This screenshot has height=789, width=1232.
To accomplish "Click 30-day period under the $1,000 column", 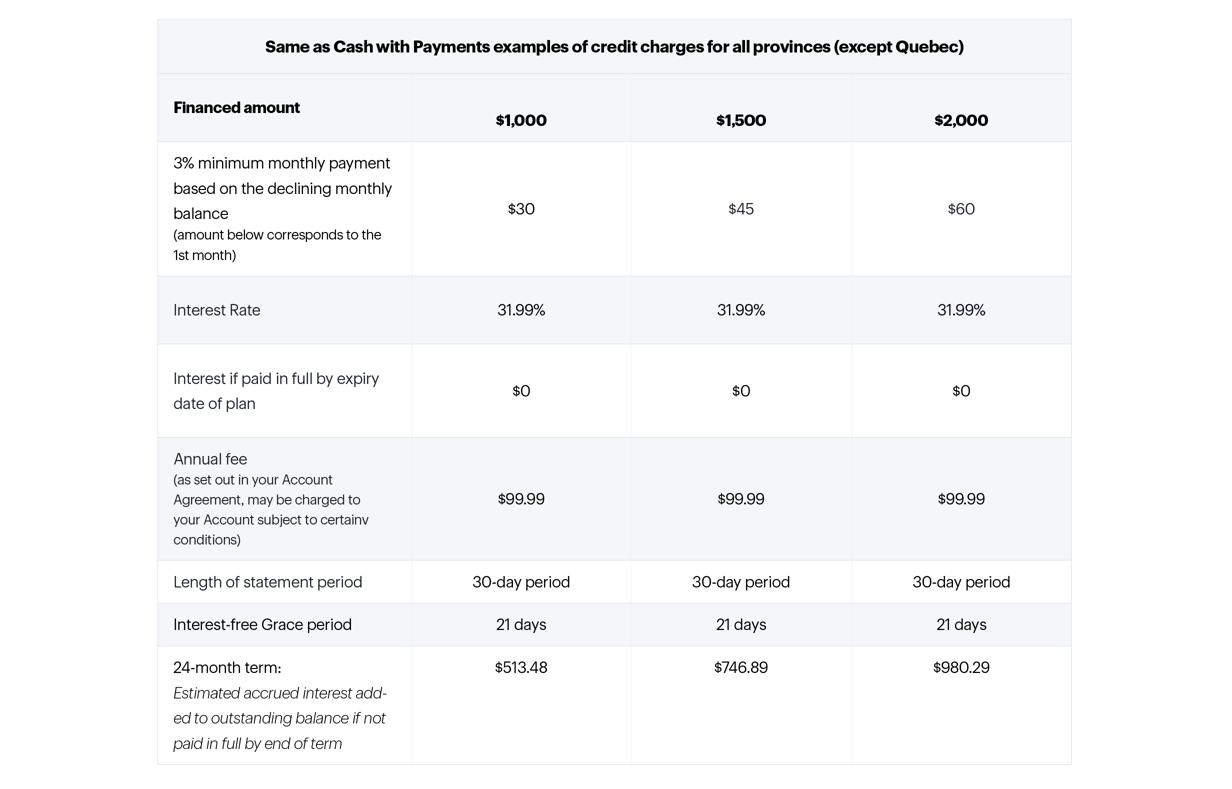I will click(x=521, y=582).
